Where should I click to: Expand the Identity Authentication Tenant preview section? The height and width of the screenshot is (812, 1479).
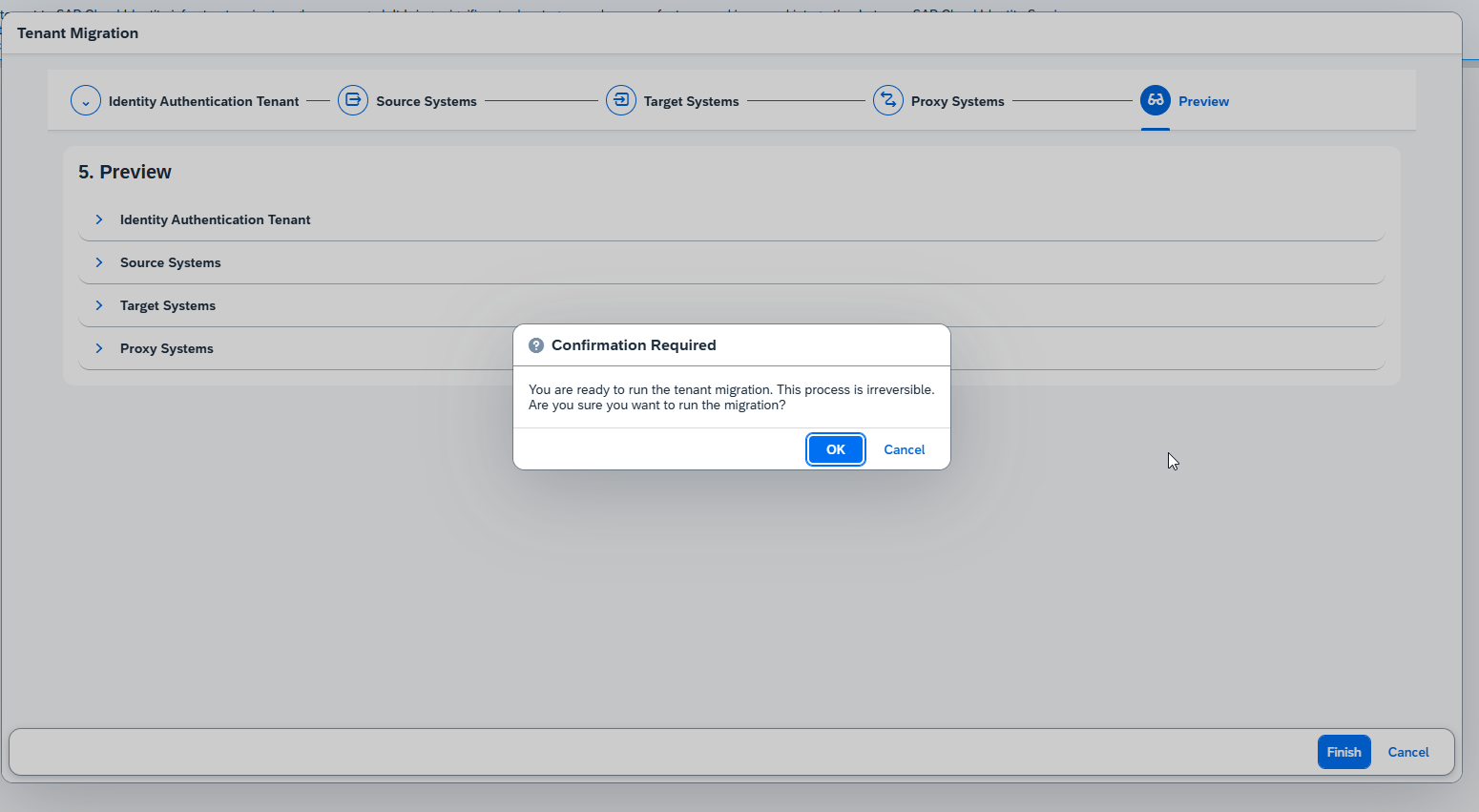(x=99, y=219)
